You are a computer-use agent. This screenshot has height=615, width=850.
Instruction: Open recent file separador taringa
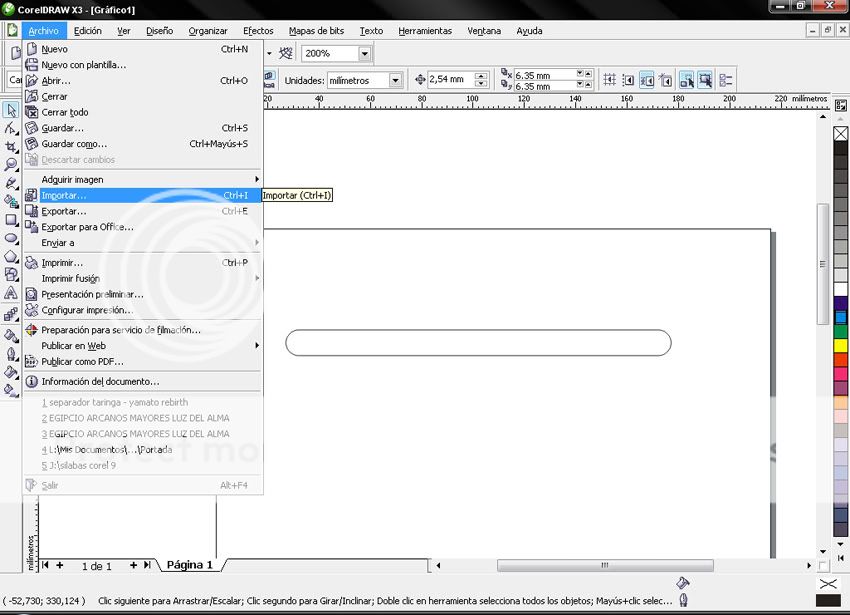[141, 402]
